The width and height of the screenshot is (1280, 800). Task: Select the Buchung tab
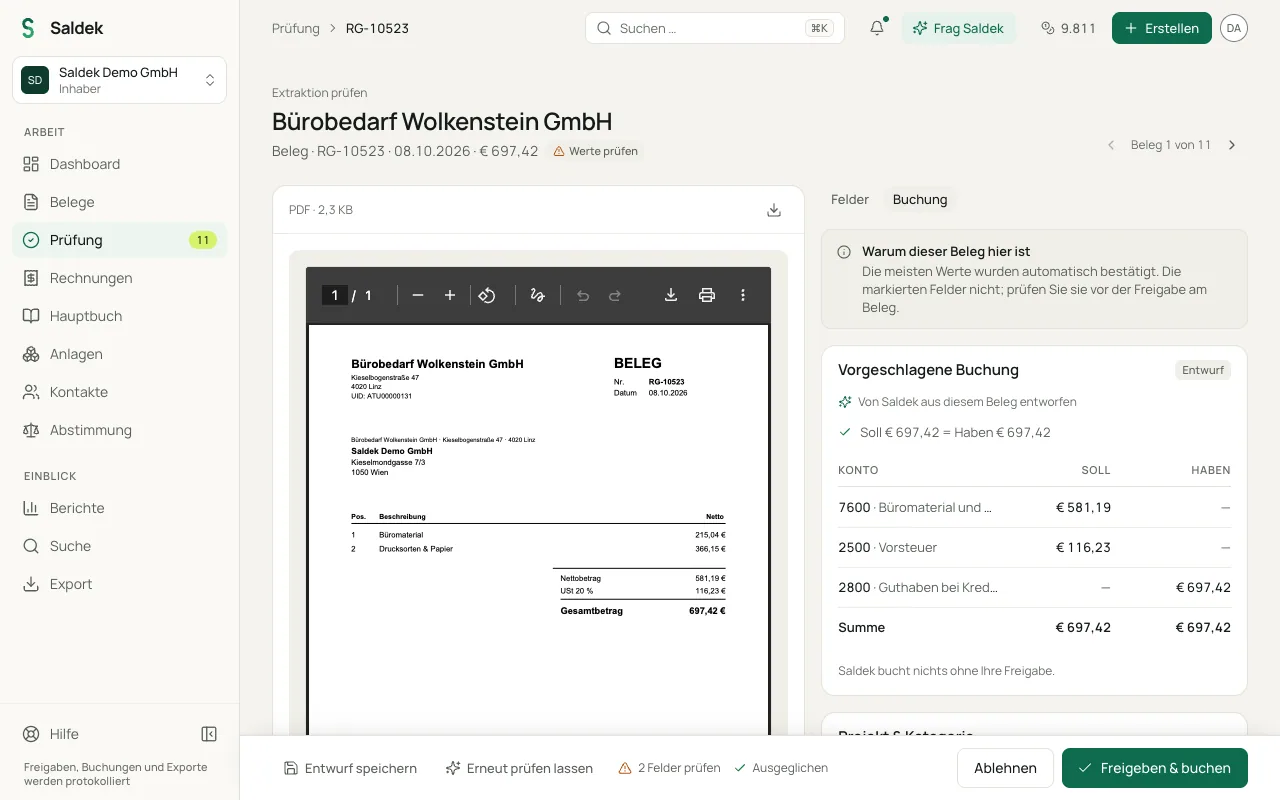pos(920,200)
